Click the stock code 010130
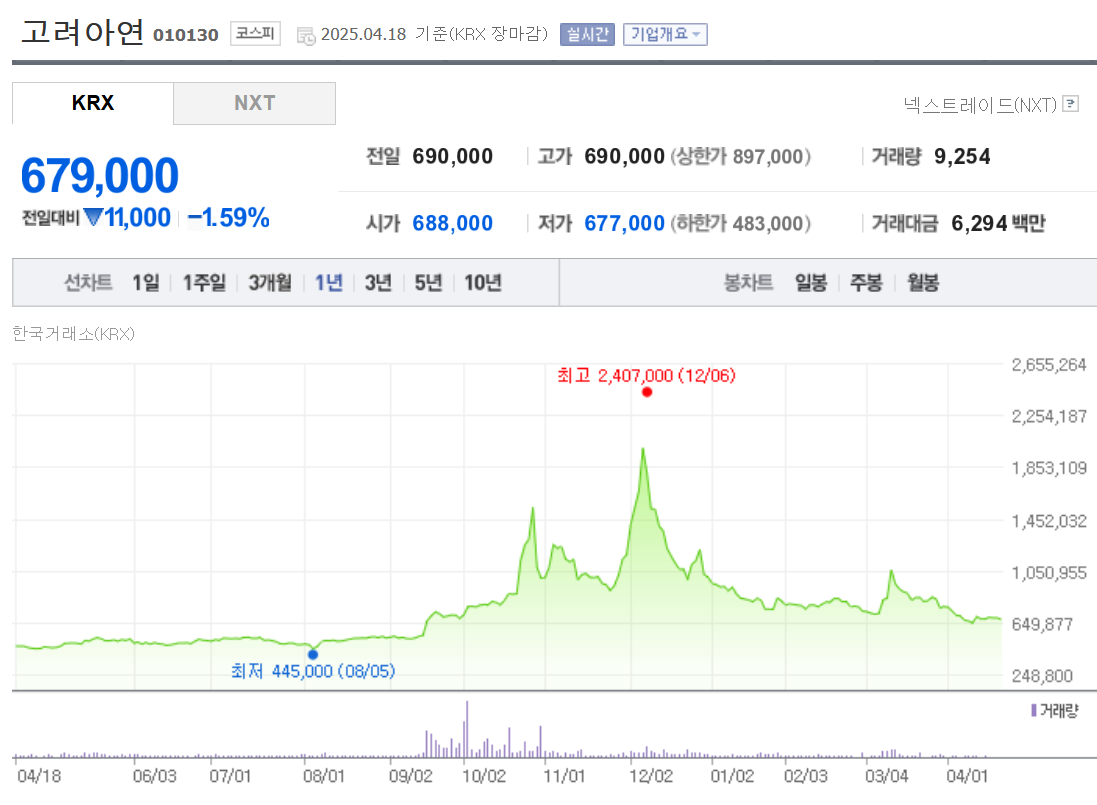 [x=186, y=35]
